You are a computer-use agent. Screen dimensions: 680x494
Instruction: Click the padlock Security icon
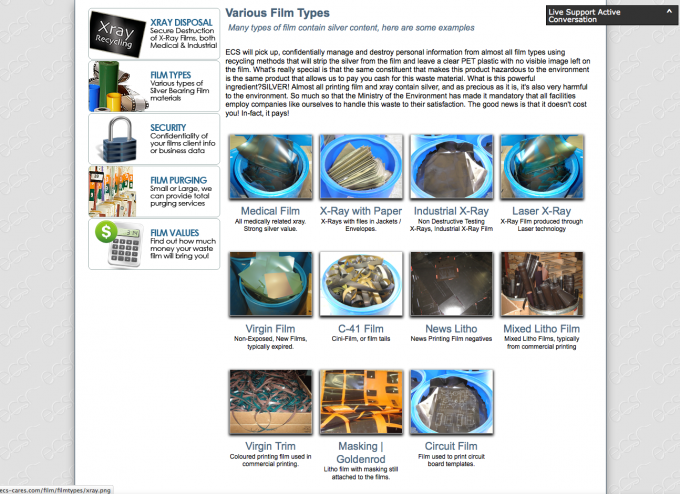(x=120, y=139)
